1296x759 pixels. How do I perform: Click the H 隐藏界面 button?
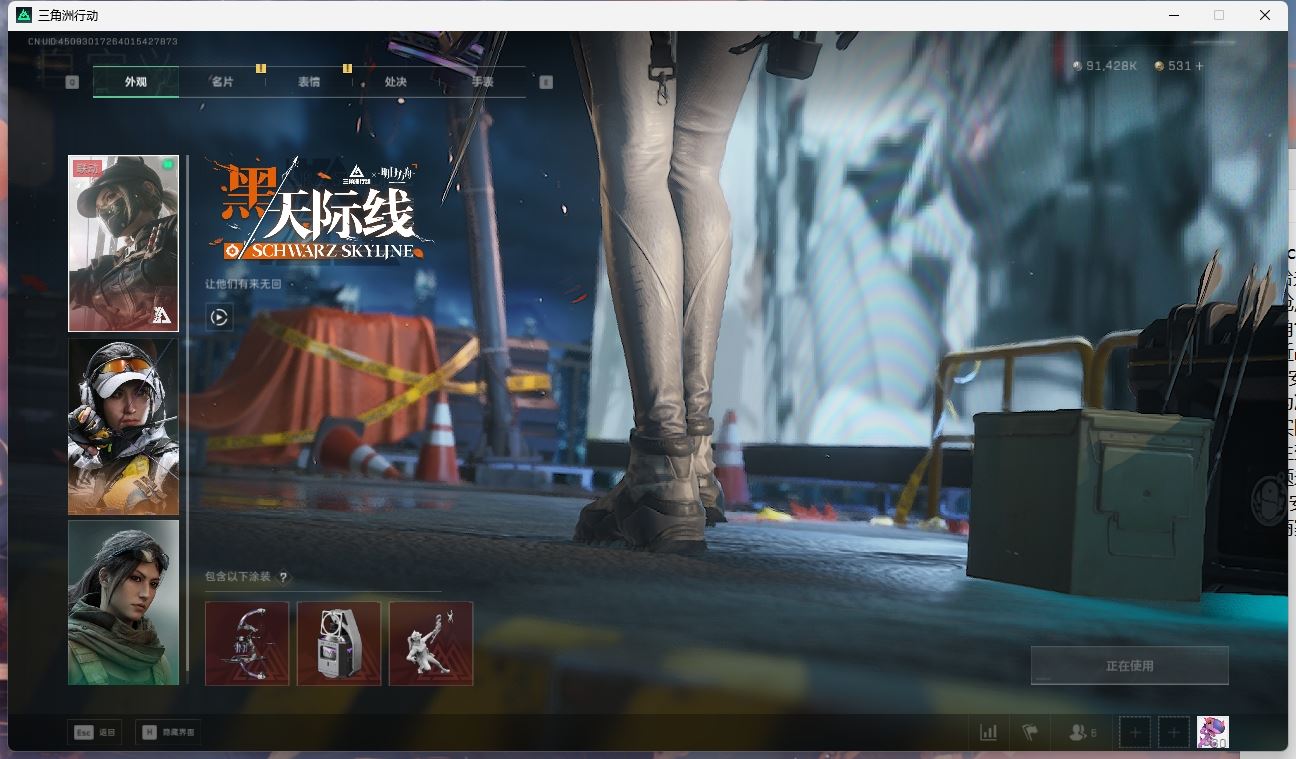coord(167,732)
